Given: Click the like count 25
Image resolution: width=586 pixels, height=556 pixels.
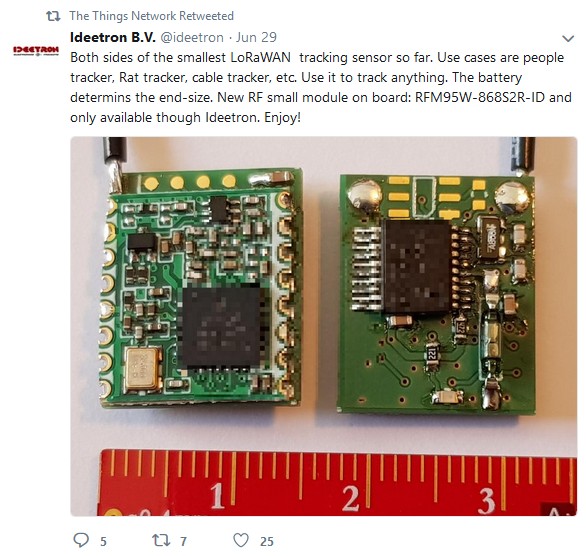Looking at the screenshot, I should click(x=267, y=541).
